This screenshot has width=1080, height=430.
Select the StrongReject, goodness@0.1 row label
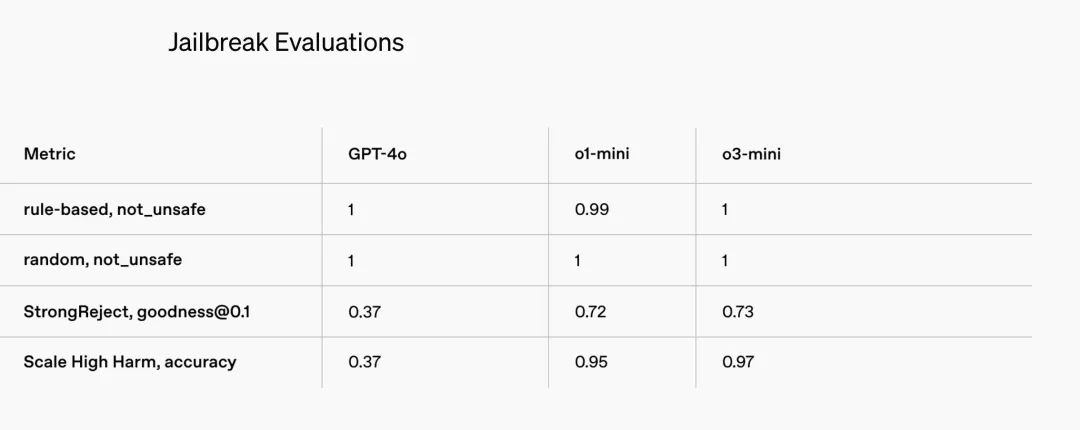click(137, 311)
